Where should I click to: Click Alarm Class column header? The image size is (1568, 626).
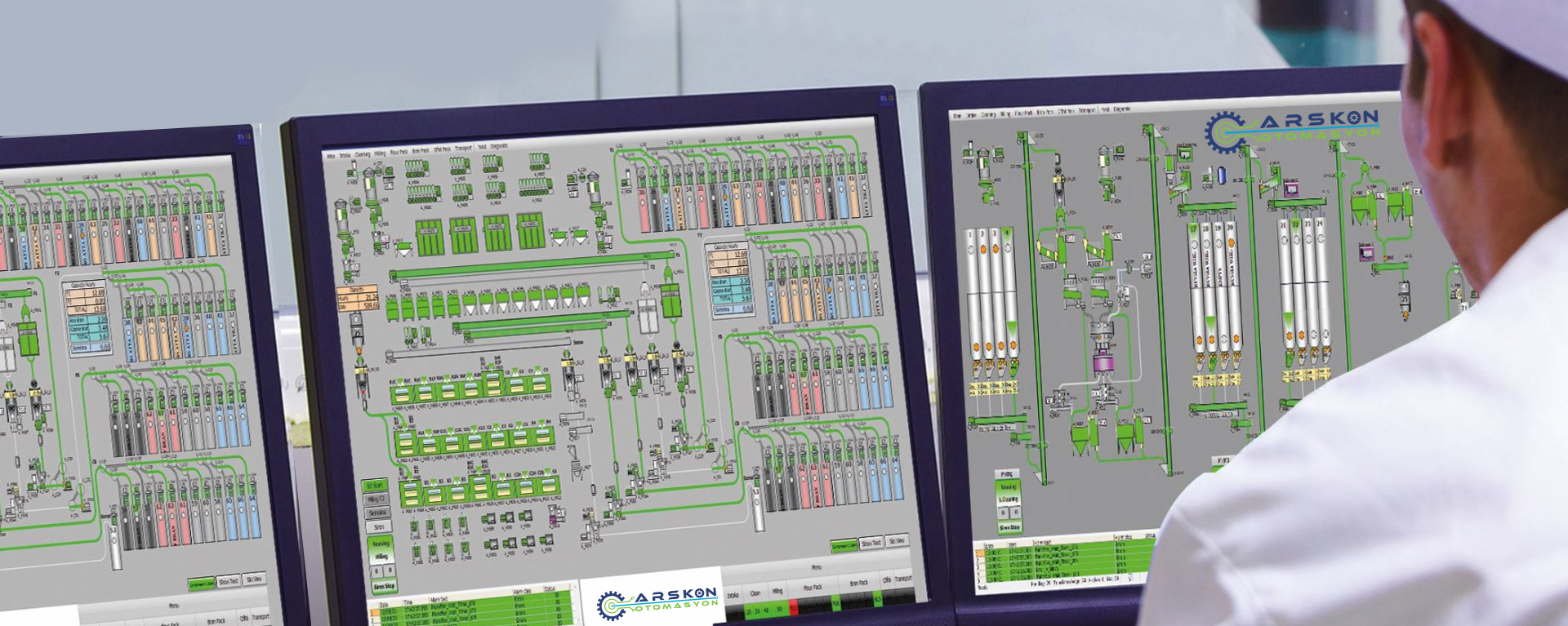coord(522,591)
